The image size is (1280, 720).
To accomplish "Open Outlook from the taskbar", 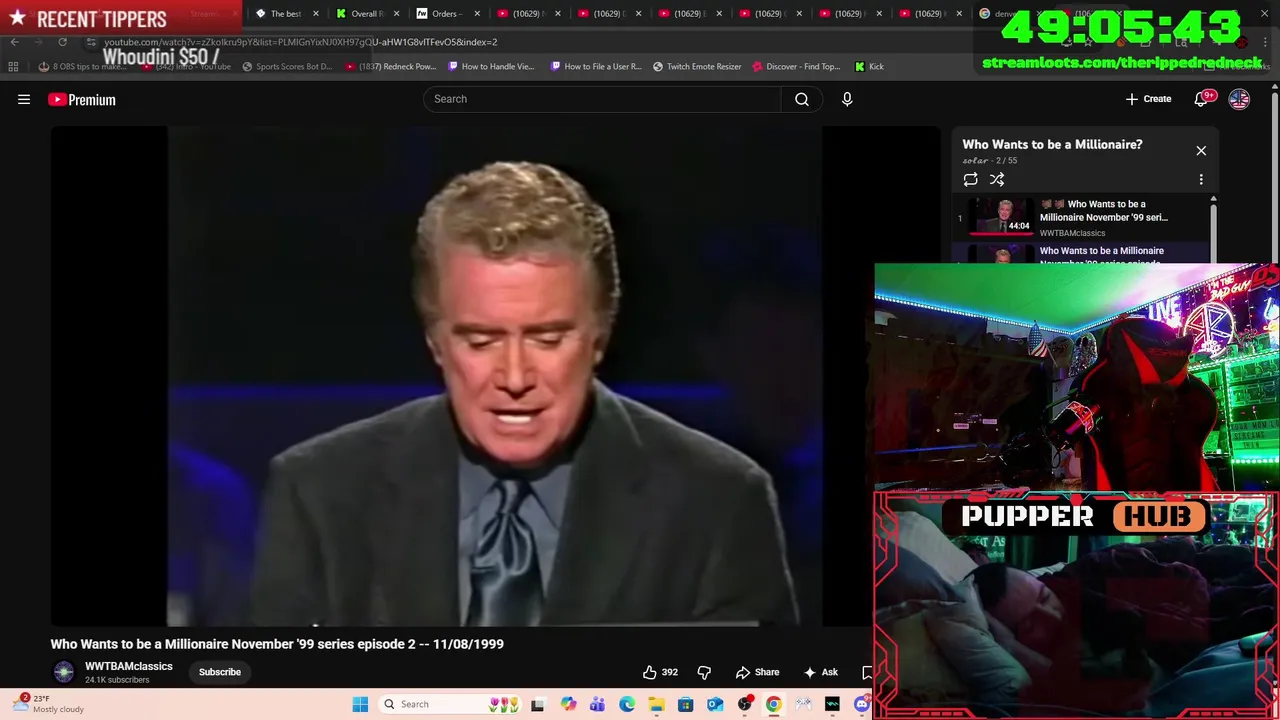I will [x=715, y=704].
